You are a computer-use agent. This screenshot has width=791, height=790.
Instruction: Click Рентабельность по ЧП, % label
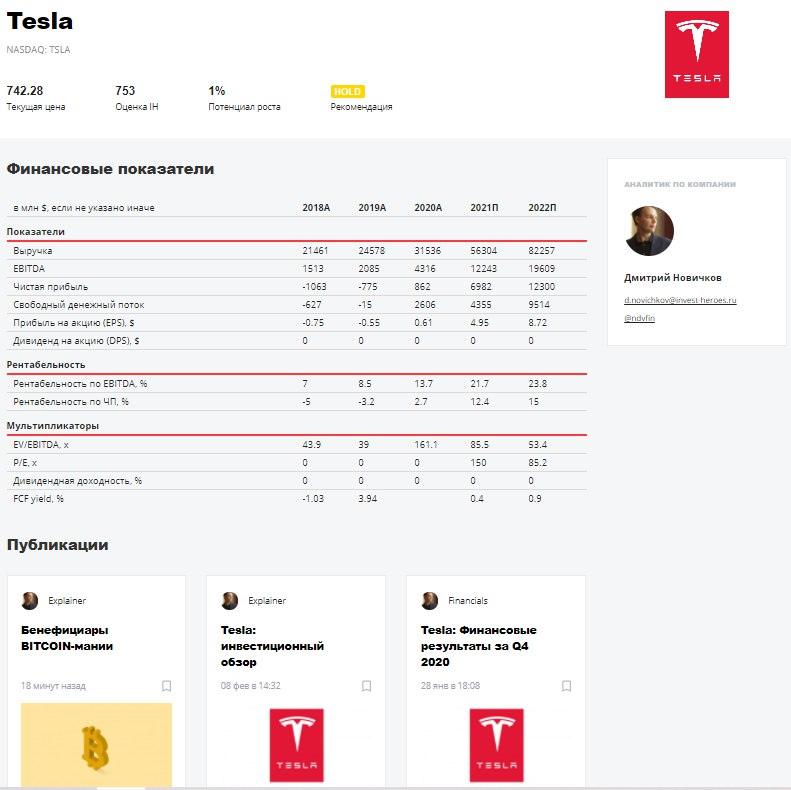pos(71,402)
